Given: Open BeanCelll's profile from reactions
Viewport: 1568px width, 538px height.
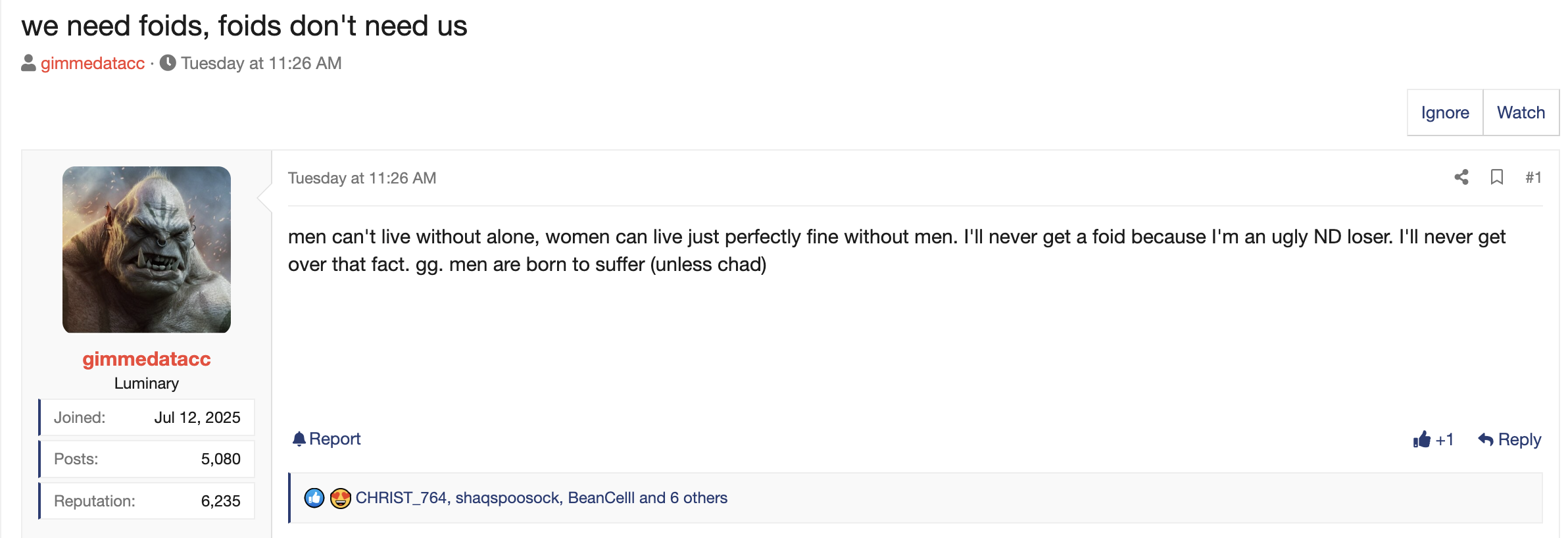Looking at the screenshot, I should click(x=600, y=498).
